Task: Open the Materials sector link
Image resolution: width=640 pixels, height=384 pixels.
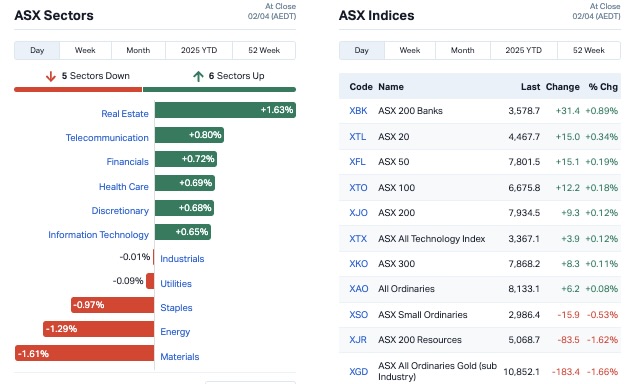Action: [x=180, y=357]
